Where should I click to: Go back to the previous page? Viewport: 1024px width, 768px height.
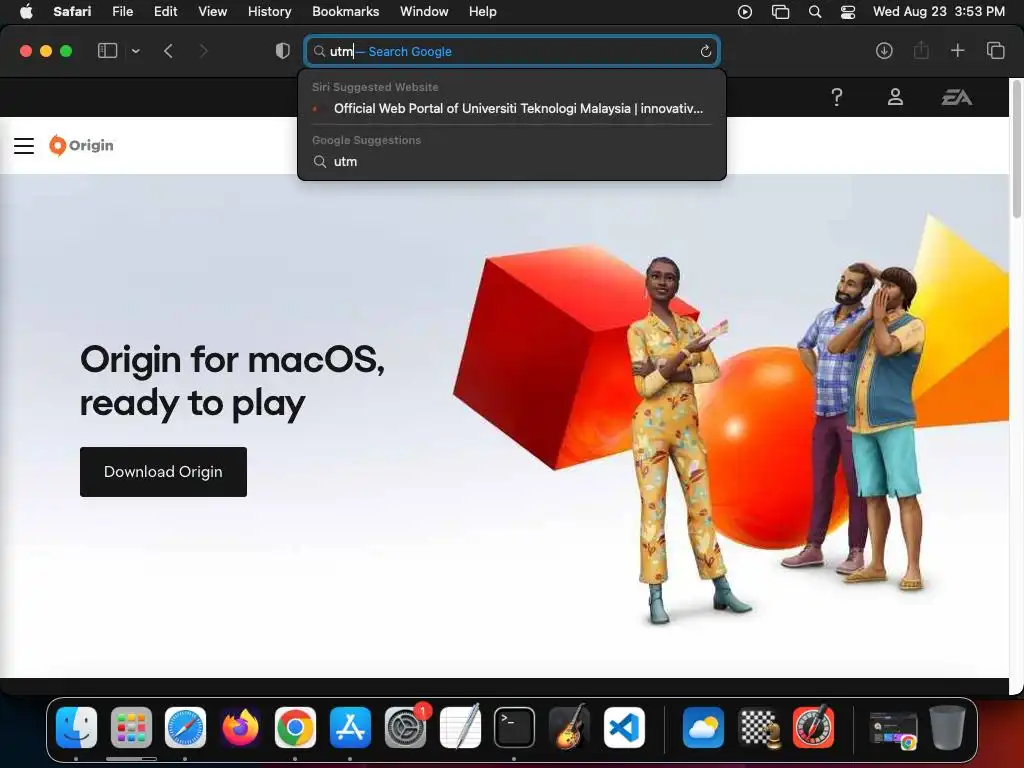(168, 51)
